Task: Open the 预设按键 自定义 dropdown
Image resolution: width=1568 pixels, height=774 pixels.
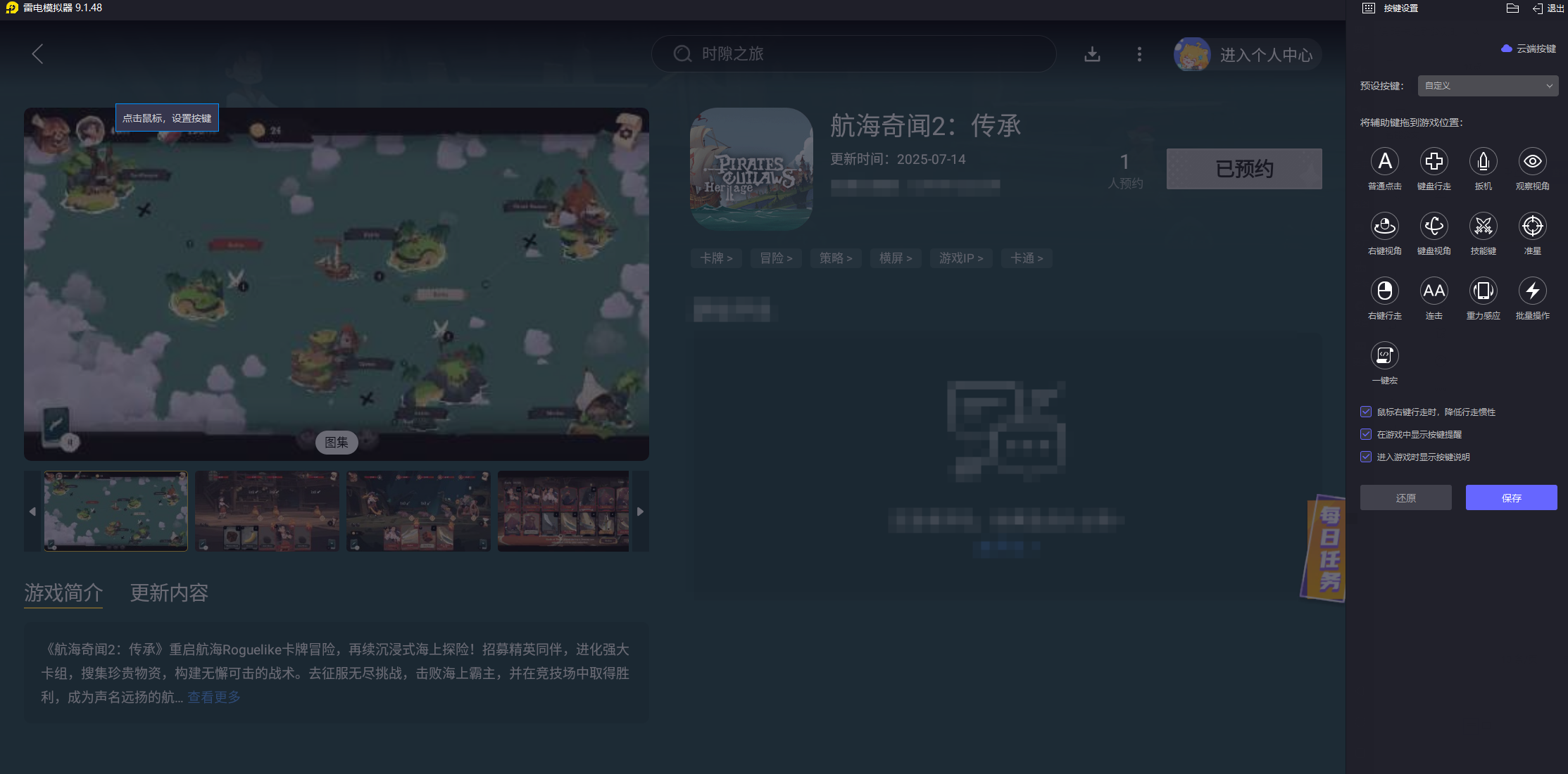Action: pos(1488,86)
